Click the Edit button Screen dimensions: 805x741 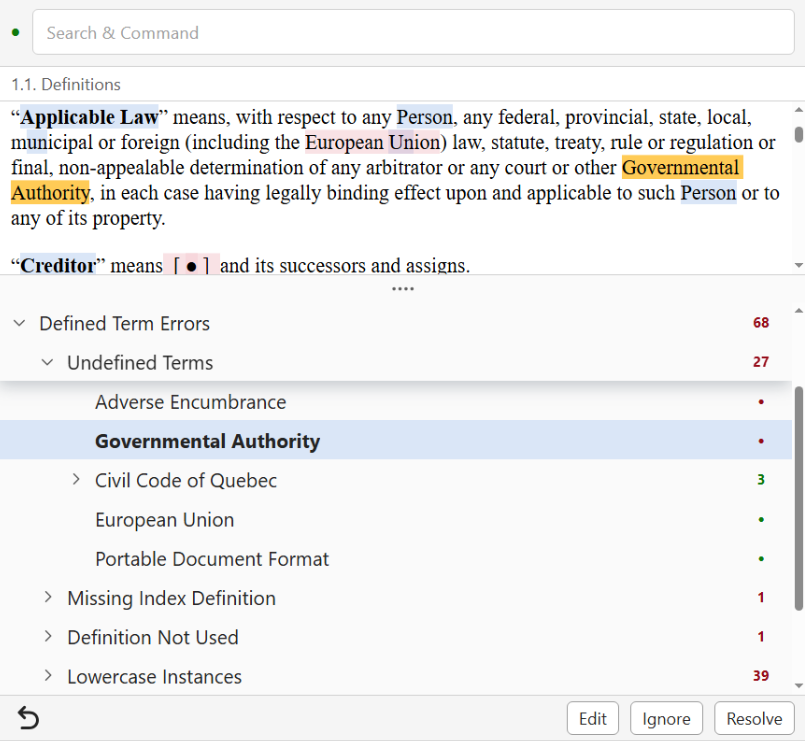click(x=592, y=718)
